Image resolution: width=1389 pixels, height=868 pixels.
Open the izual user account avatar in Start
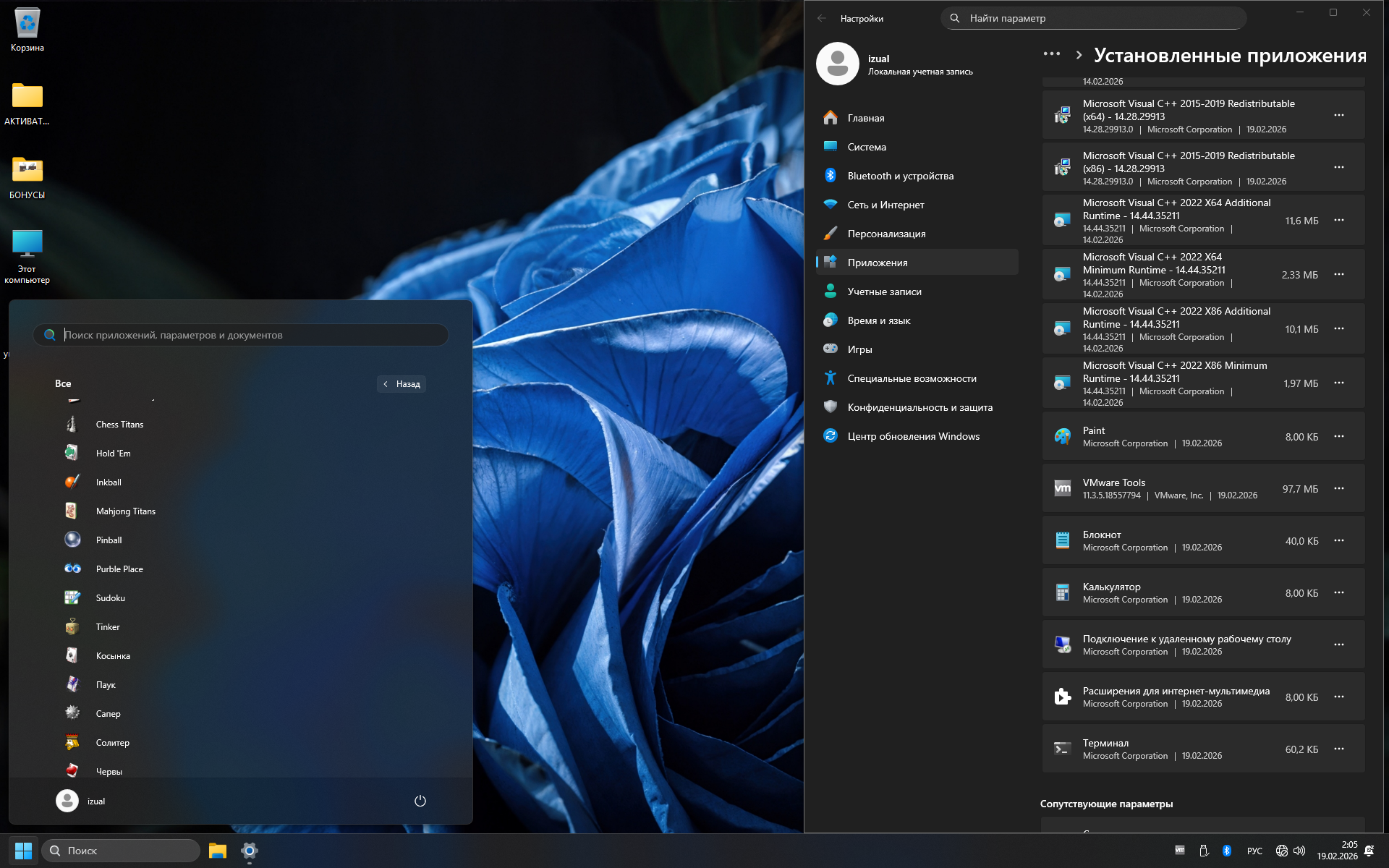tap(67, 801)
